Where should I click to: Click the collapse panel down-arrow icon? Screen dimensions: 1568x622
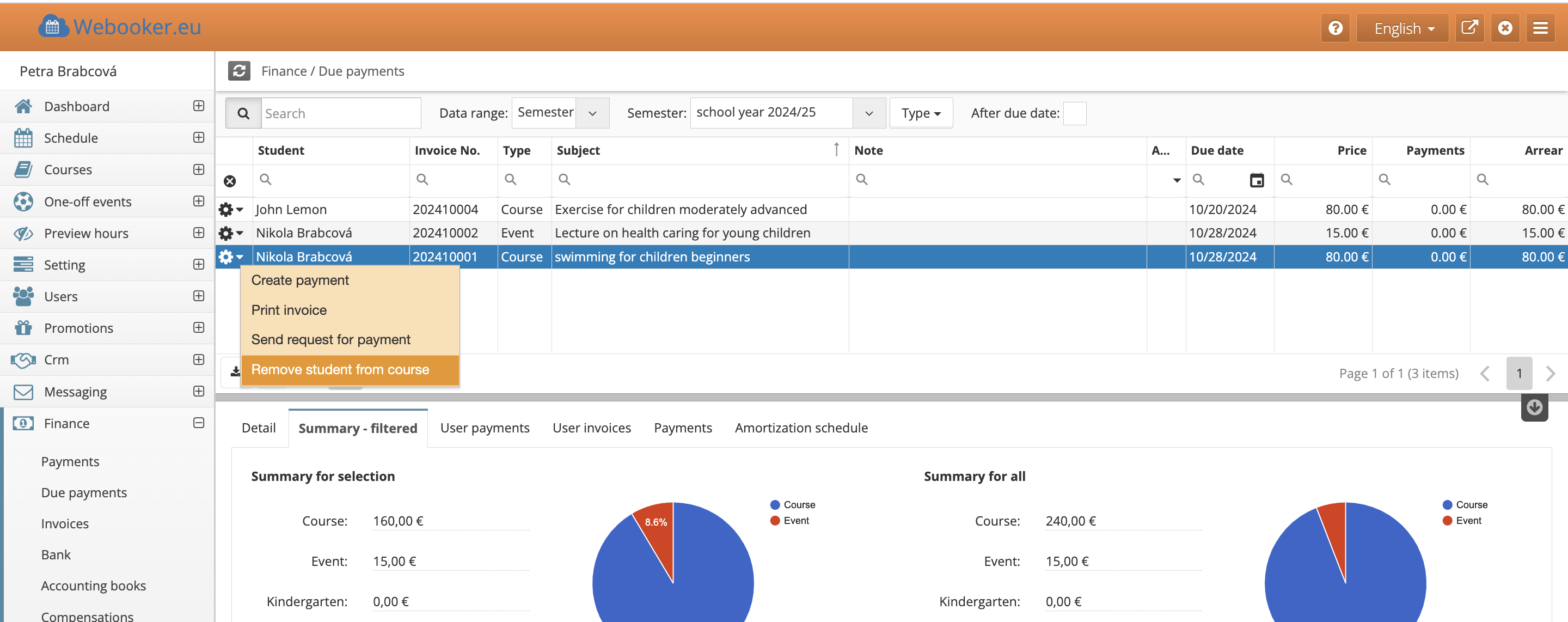1534,407
